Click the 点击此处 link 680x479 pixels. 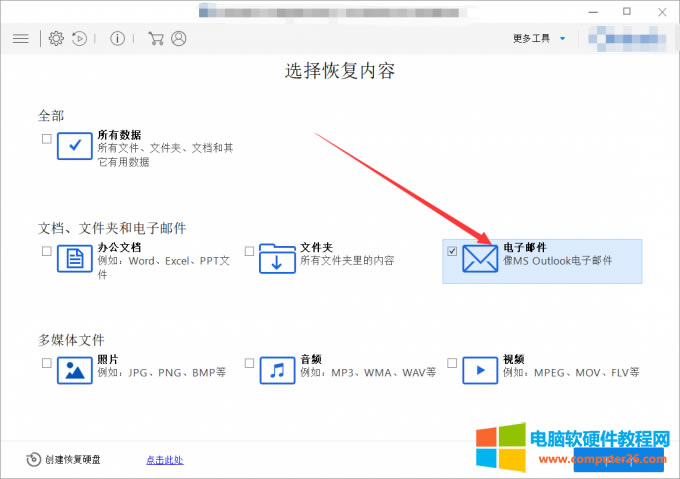point(164,460)
